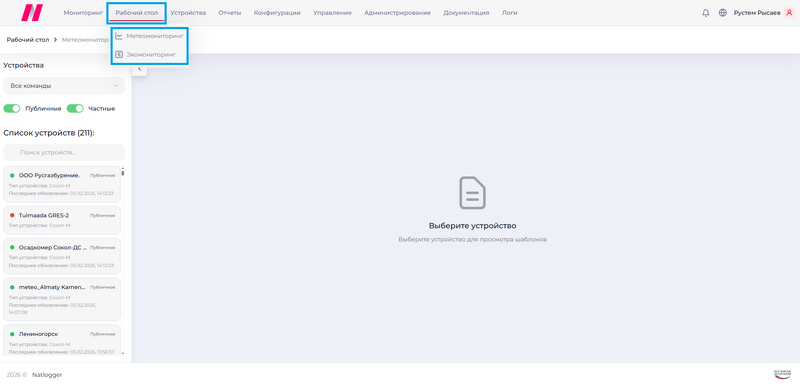Click Рабочий стол breadcrumb link
The image size is (800, 384).
28,39
